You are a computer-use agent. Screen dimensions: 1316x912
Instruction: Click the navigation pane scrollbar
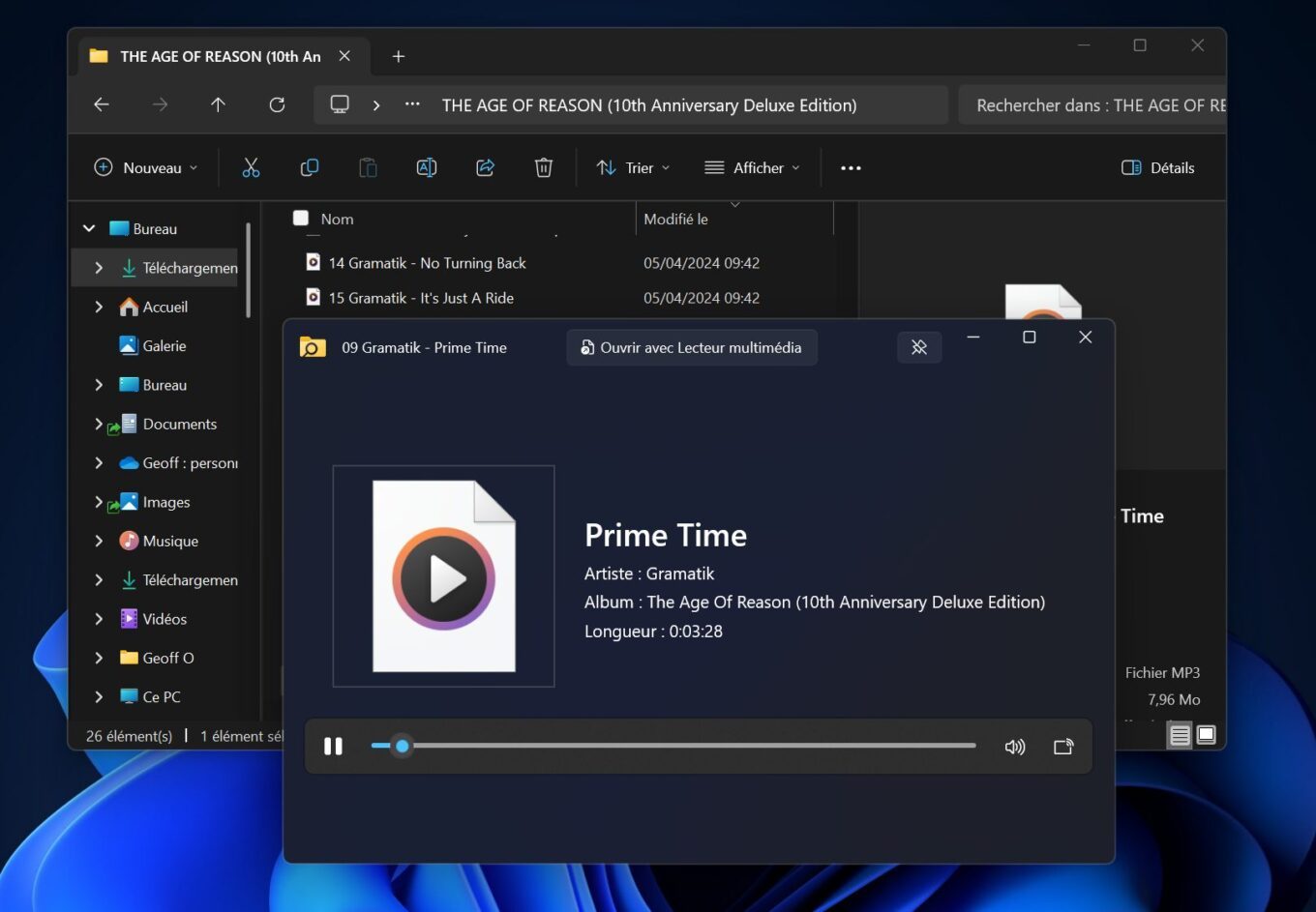249,270
